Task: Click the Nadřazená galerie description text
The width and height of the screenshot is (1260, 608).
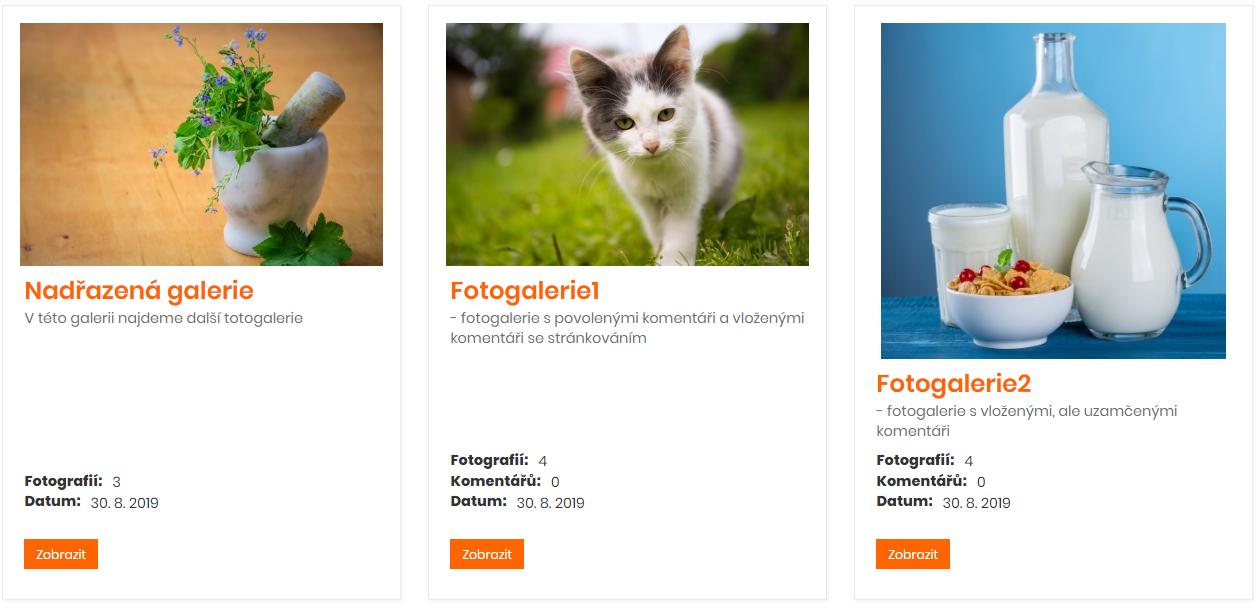Action: (x=163, y=318)
